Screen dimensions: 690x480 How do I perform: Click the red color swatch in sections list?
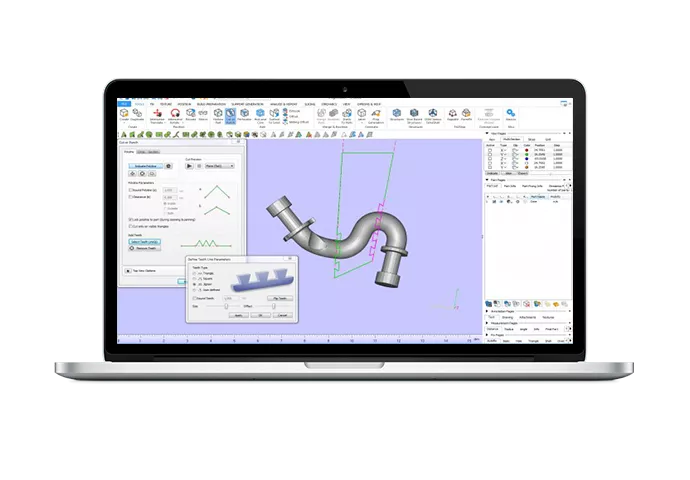pos(527,150)
